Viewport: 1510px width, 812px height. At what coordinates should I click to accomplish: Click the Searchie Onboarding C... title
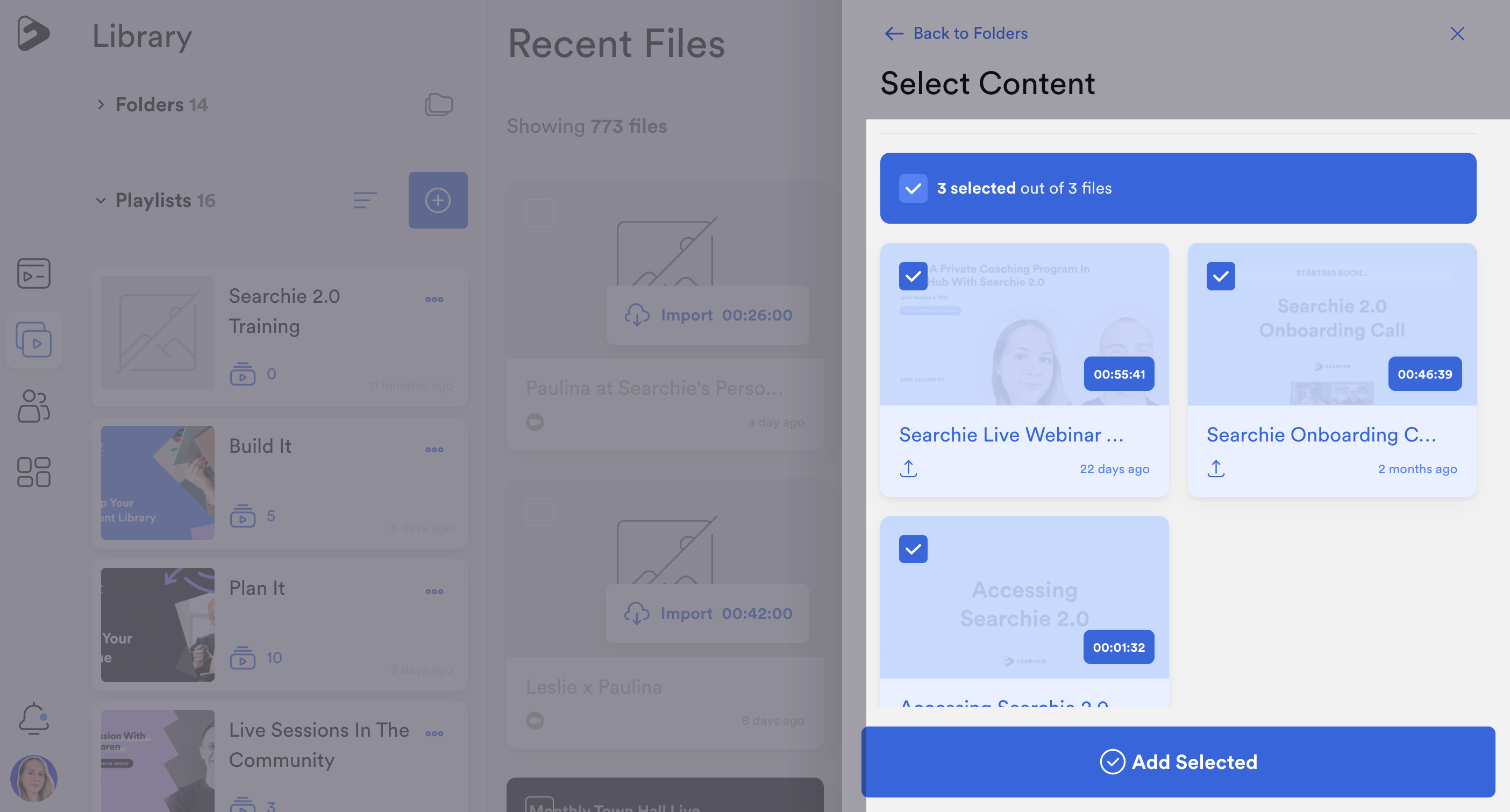1321,435
